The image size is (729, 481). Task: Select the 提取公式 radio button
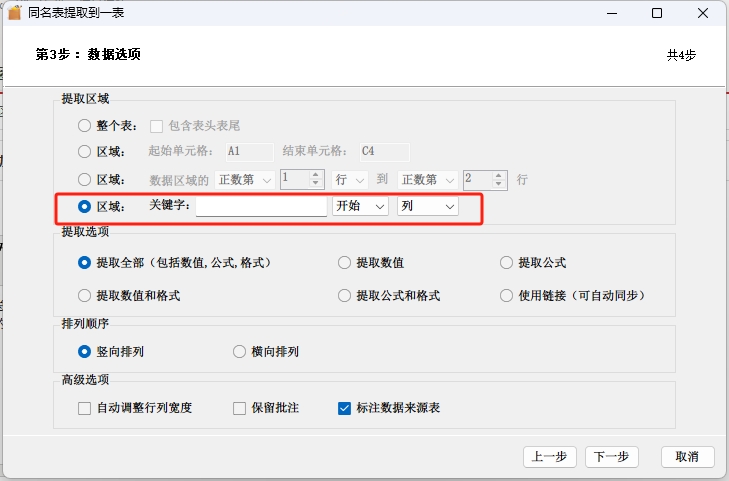click(506, 263)
